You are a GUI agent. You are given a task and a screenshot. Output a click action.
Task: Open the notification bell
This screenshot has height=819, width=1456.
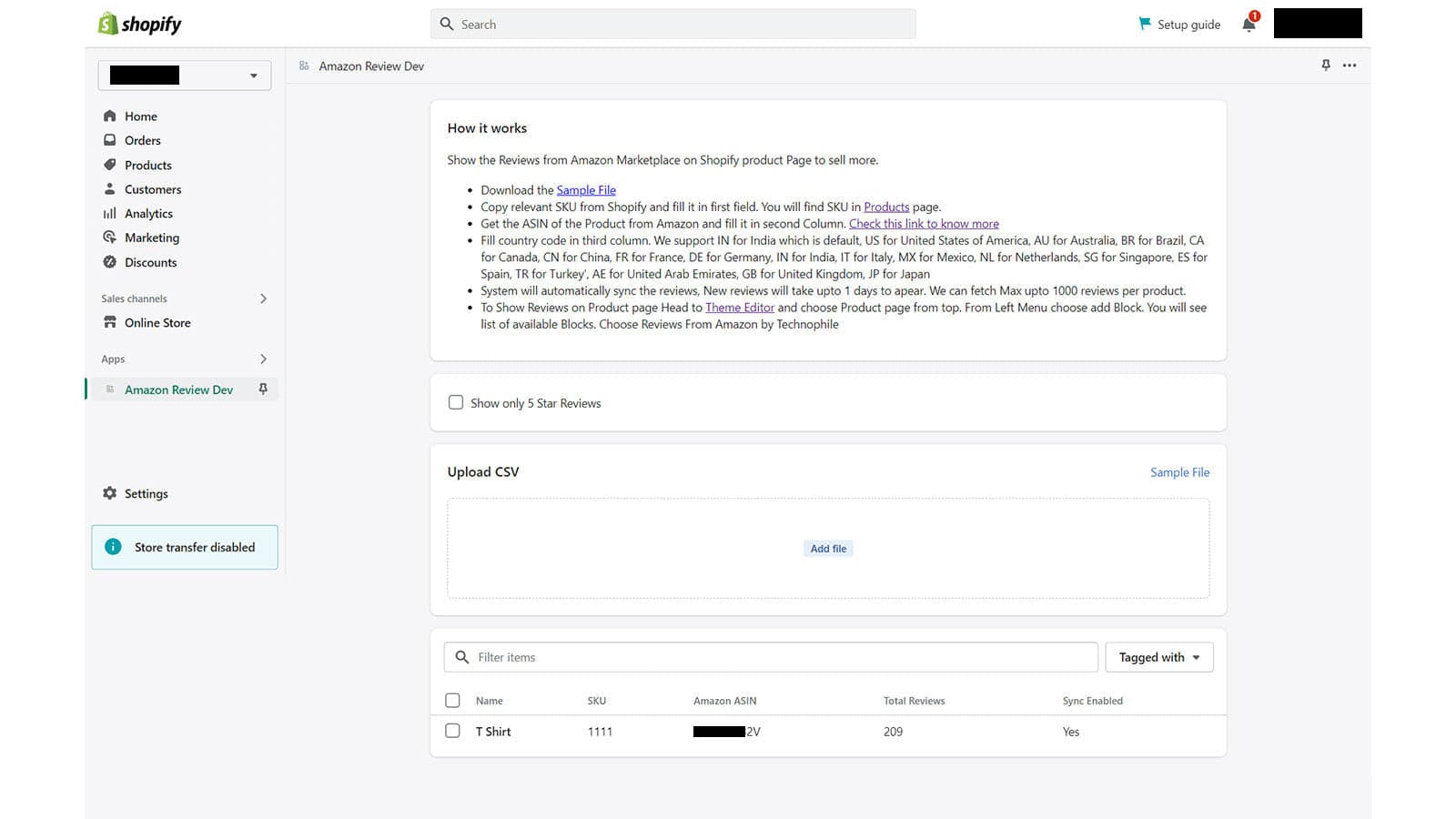1248,25
